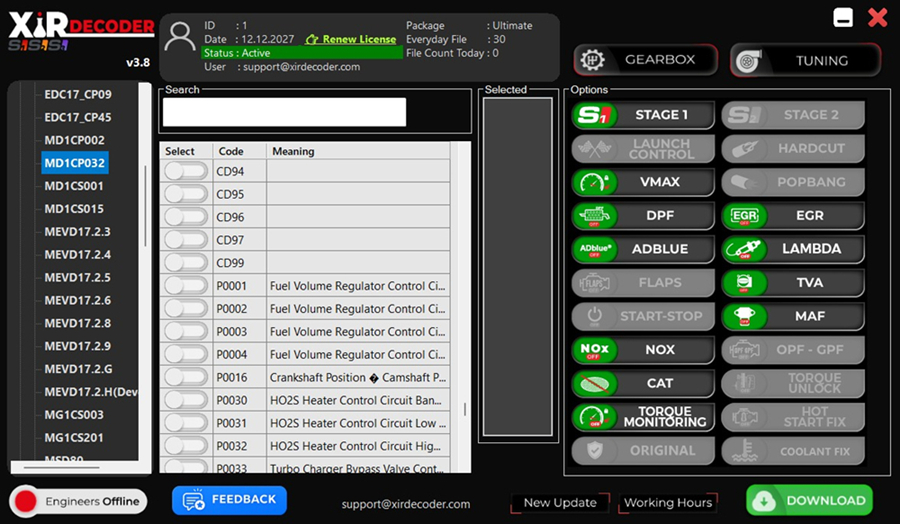Click the EGR off icon
This screenshot has height=524, width=900.
(744, 216)
